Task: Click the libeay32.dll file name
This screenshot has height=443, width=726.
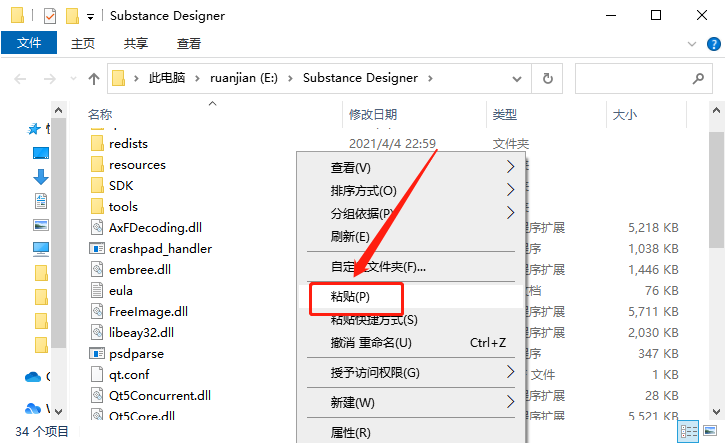Action: pyautogui.click(x=141, y=332)
